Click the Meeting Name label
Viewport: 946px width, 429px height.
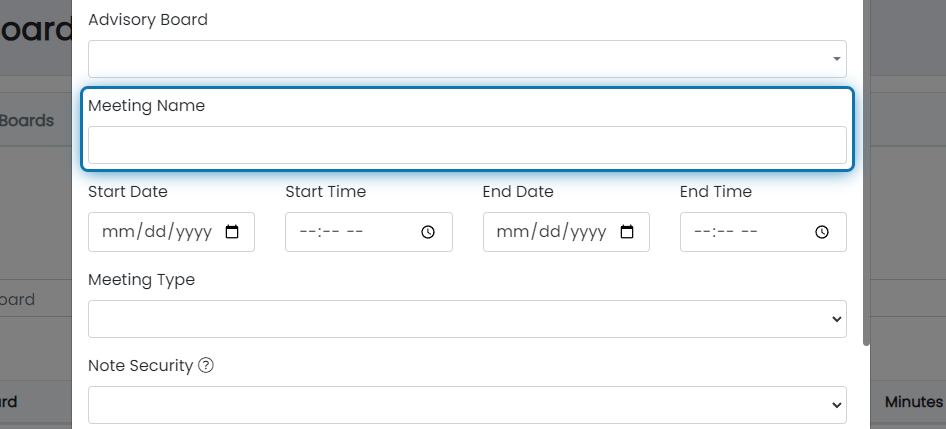147,106
